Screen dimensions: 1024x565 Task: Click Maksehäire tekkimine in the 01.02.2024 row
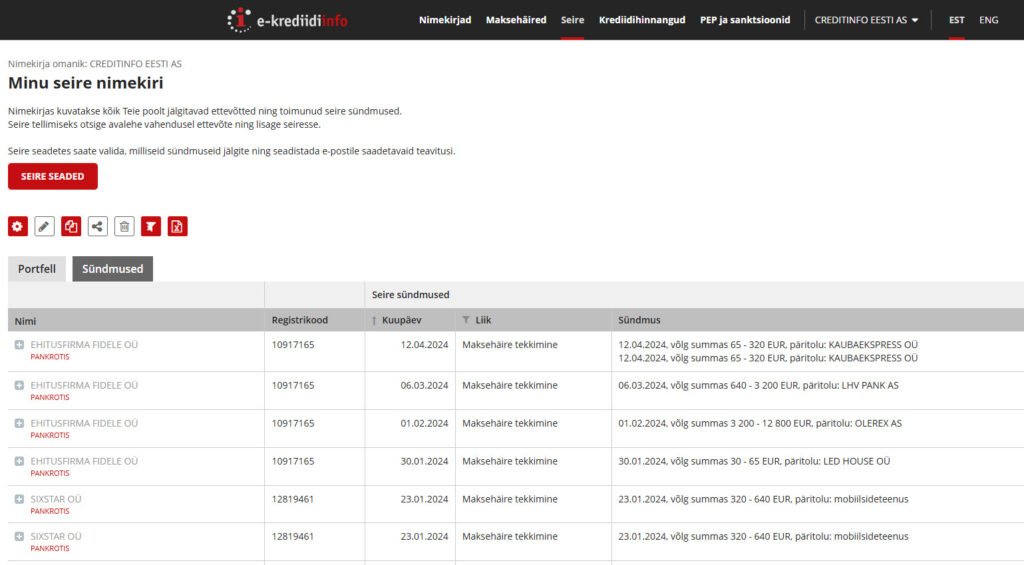click(x=510, y=423)
